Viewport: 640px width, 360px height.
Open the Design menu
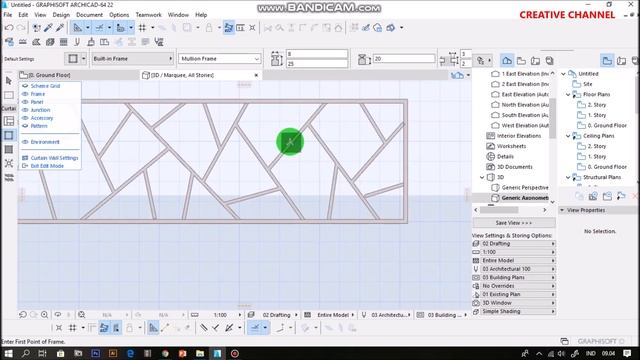61,15
